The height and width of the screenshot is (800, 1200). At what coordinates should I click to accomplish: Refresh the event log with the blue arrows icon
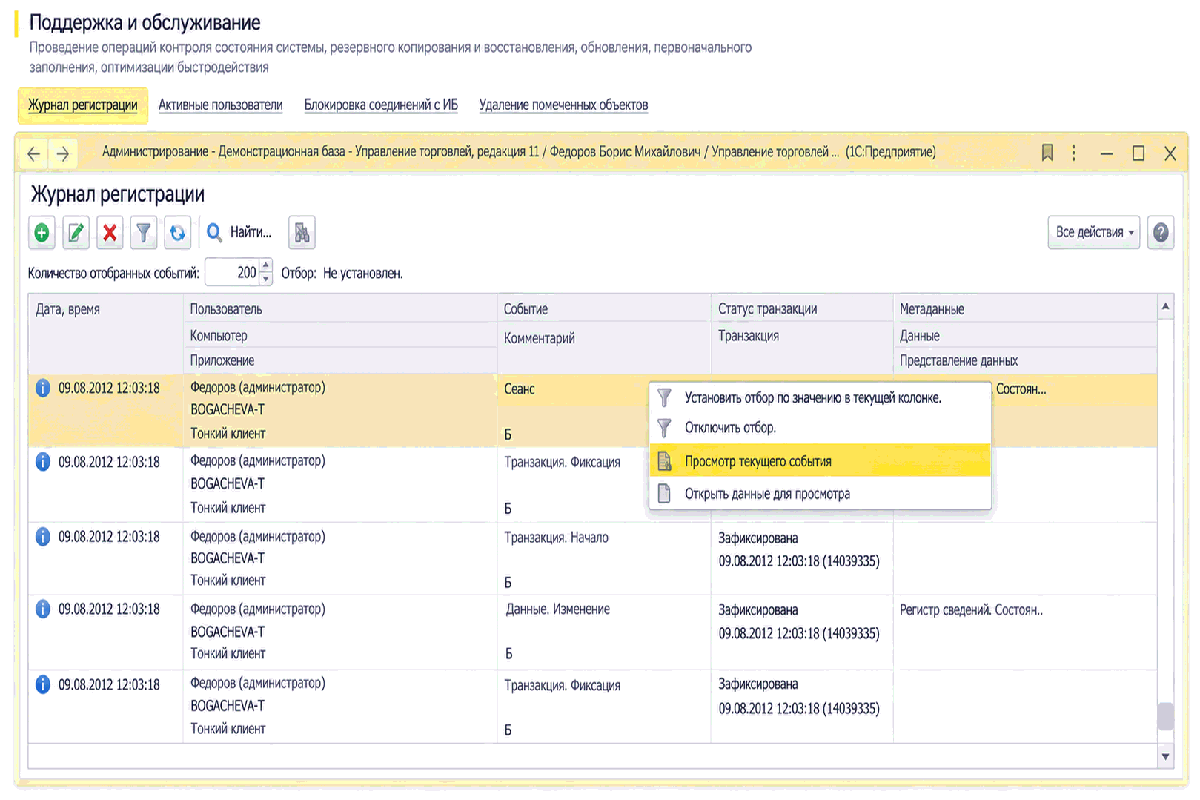[x=178, y=232]
